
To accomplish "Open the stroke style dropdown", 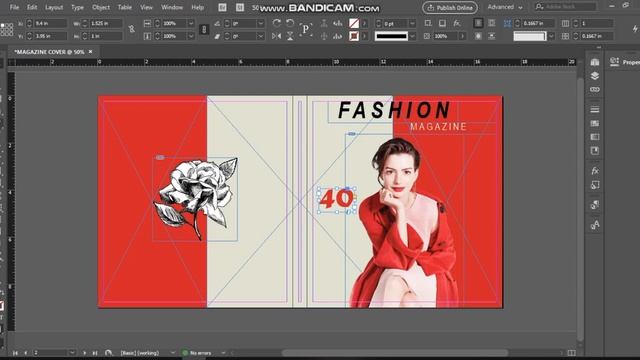I will [412, 36].
